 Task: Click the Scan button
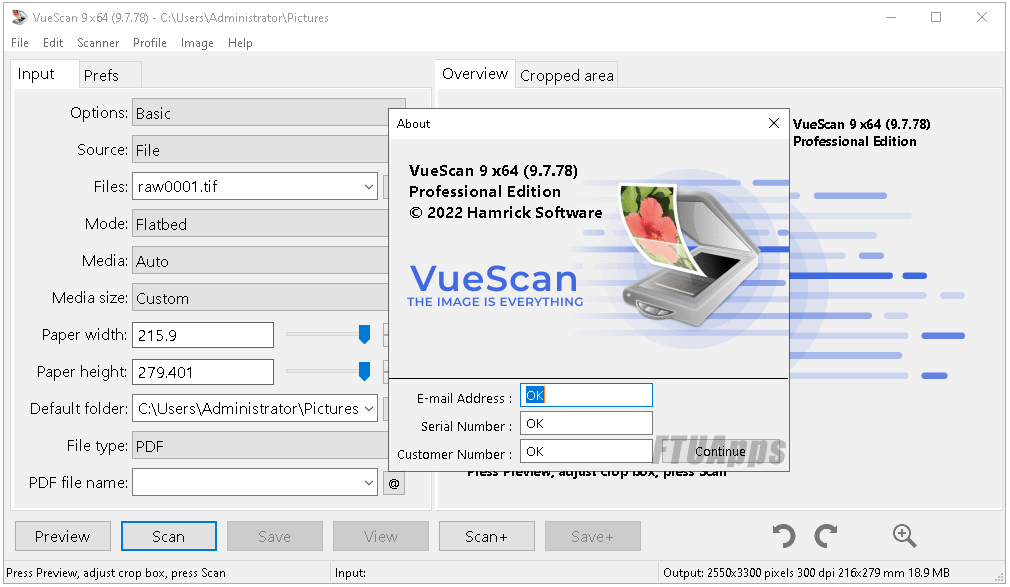point(169,536)
